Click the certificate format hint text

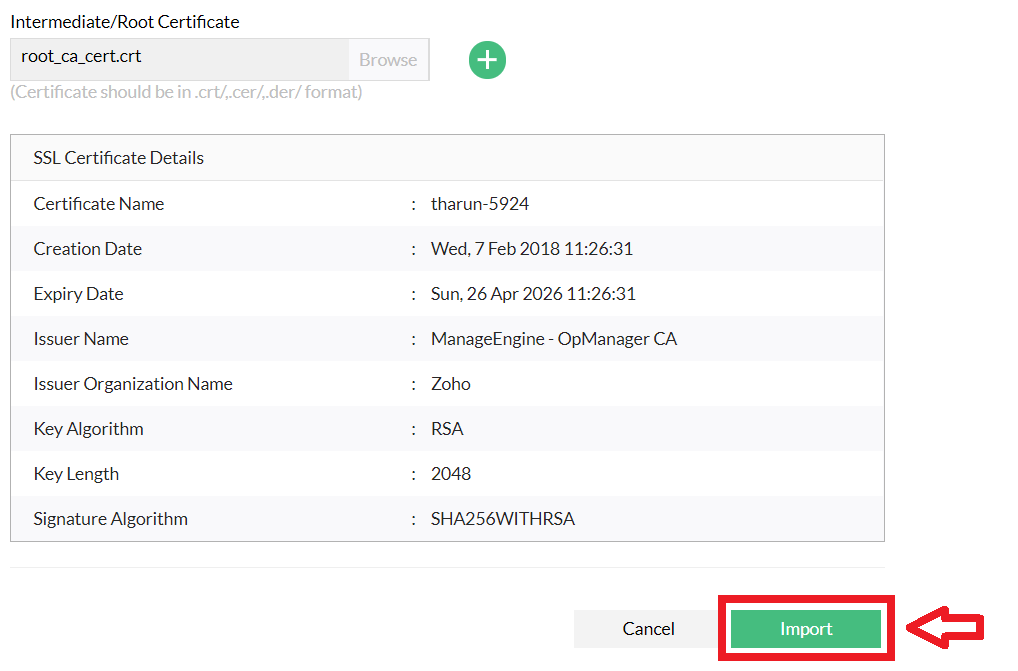click(185, 91)
